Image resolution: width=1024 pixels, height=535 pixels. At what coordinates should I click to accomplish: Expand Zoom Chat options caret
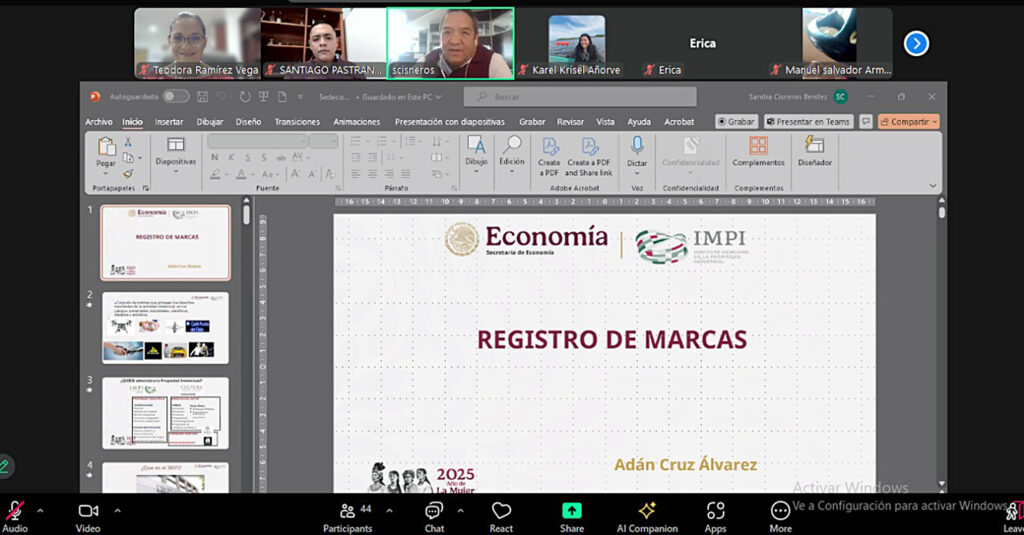click(x=460, y=511)
